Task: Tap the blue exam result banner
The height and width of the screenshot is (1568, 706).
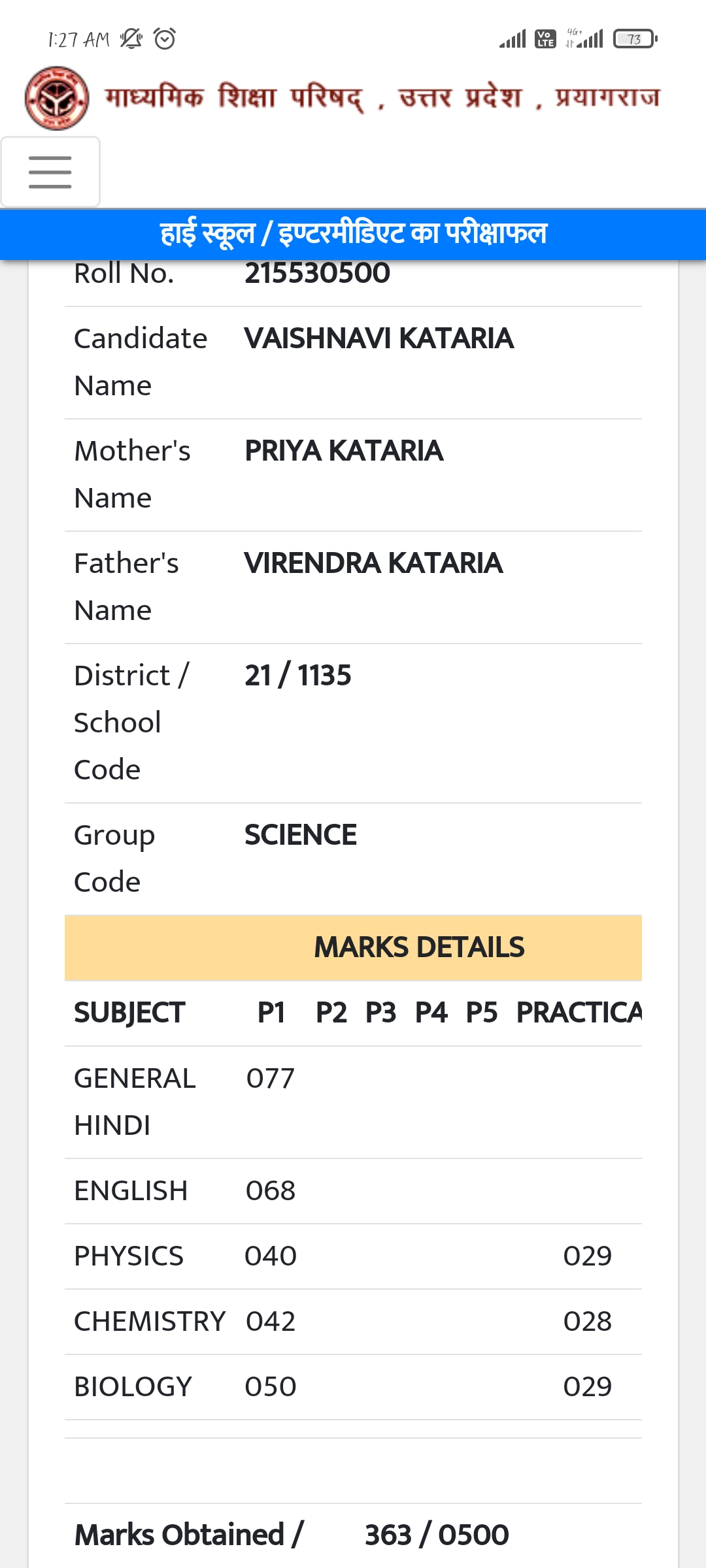Action: coord(353,234)
